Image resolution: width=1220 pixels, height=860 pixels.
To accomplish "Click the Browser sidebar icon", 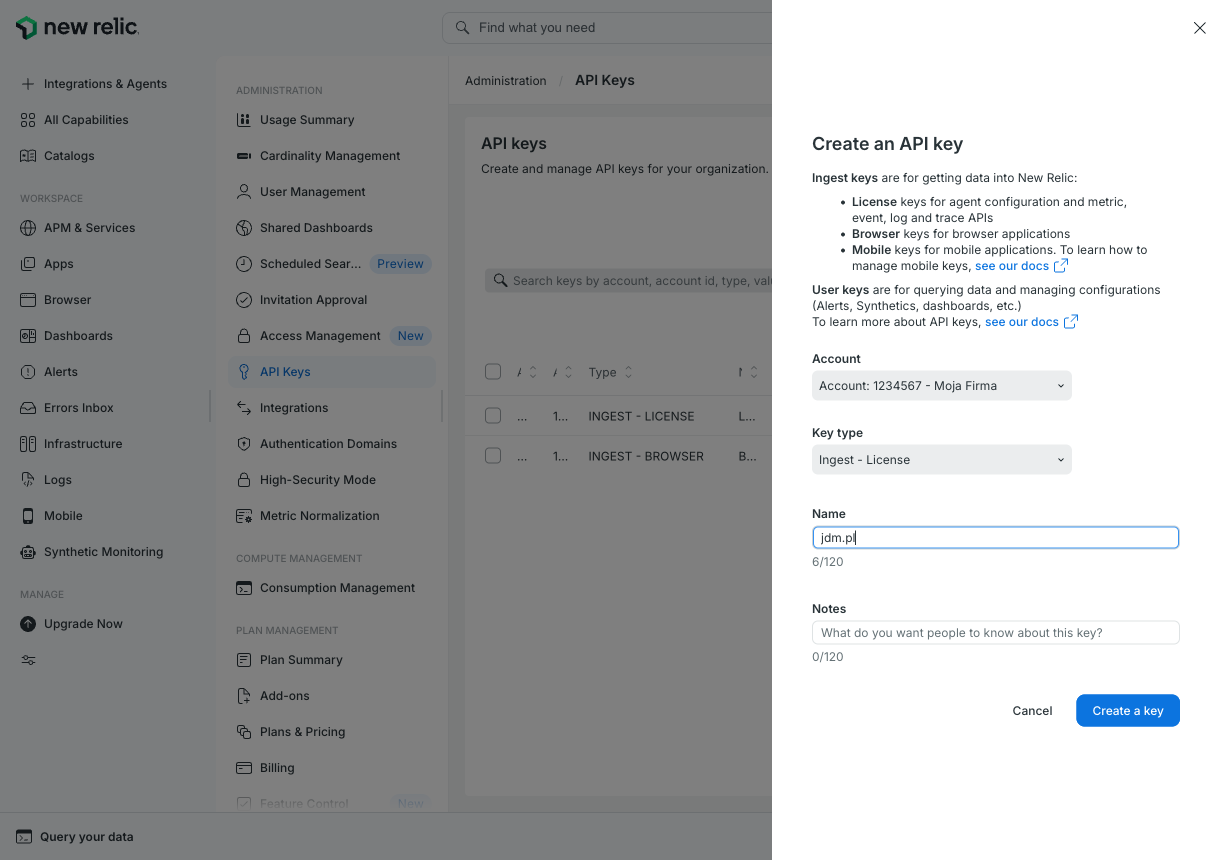I will pyautogui.click(x=28, y=300).
